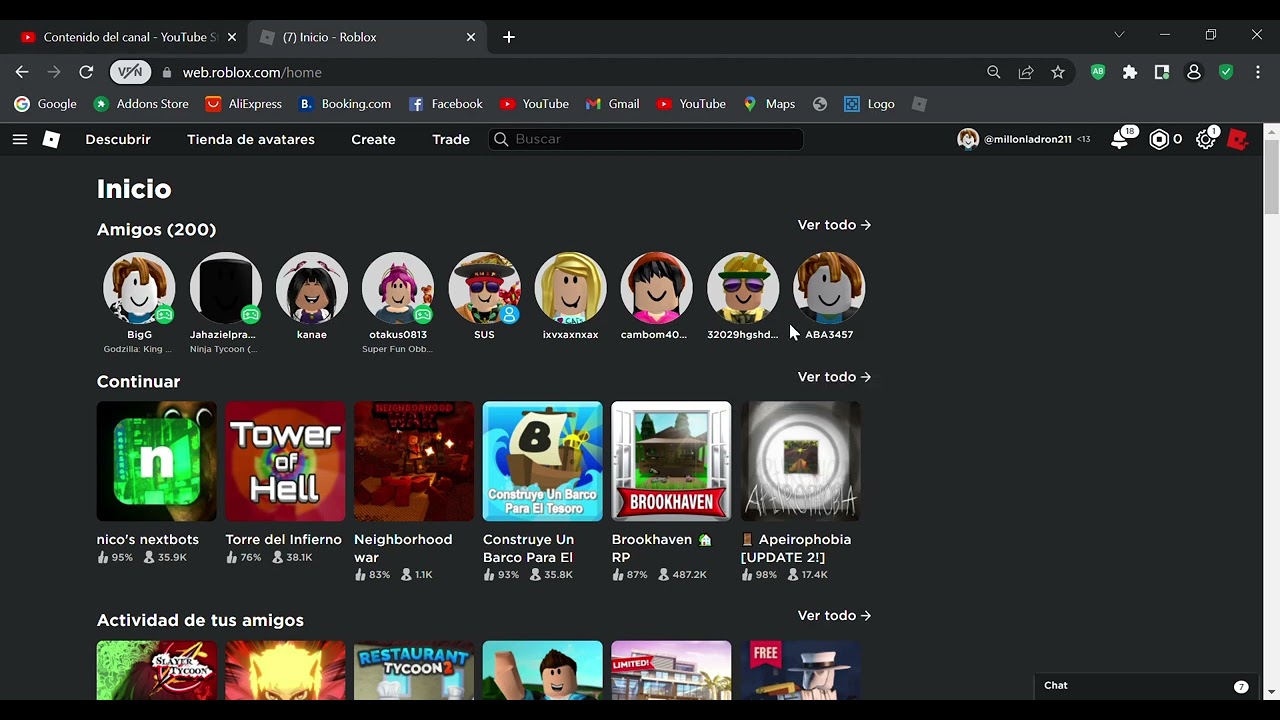The image size is (1280, 720).
Task: Click the search magnifier in Roblox bar
Action: [x=501, y=139]
